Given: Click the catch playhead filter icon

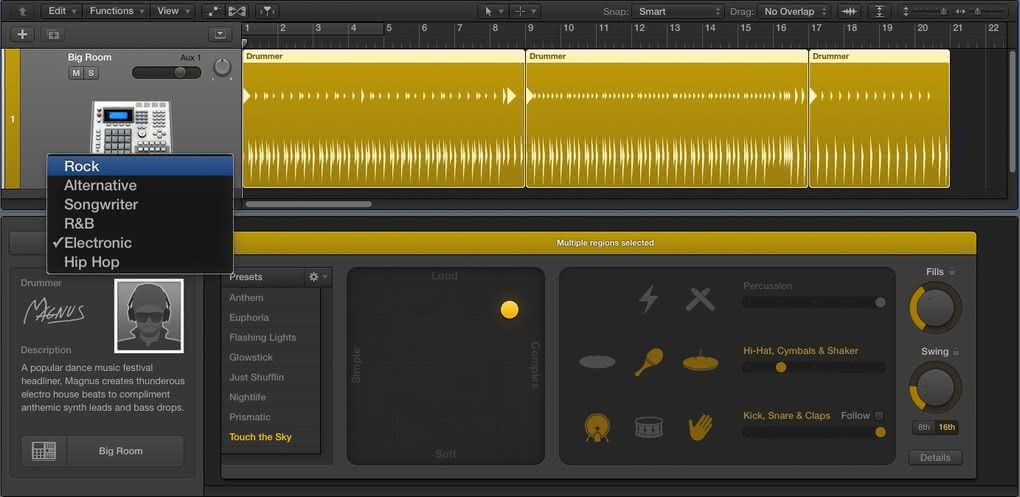Looking at the screenshot, I should (266, 11).
